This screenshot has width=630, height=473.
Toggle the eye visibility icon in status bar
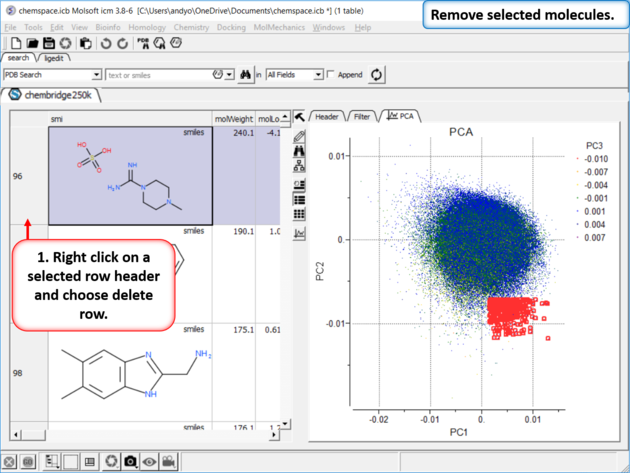pos(149,462)
